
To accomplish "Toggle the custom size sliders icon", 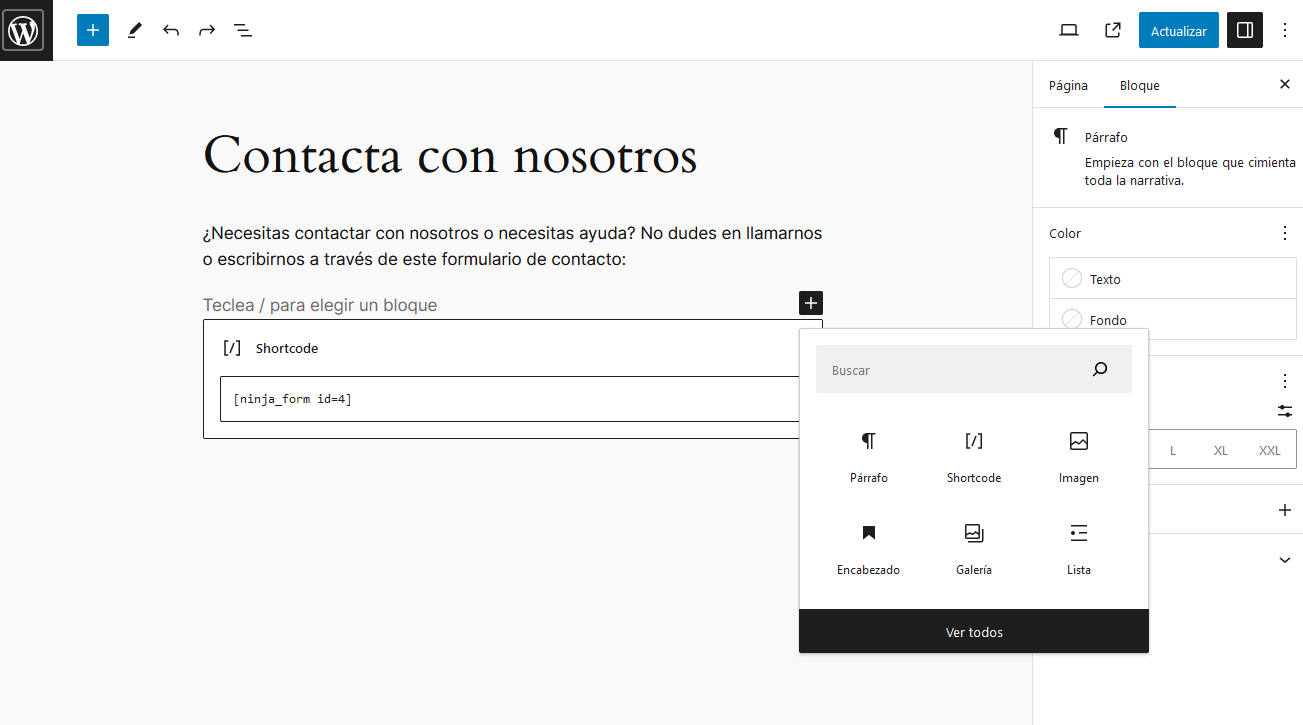I will click(1285, 411).
